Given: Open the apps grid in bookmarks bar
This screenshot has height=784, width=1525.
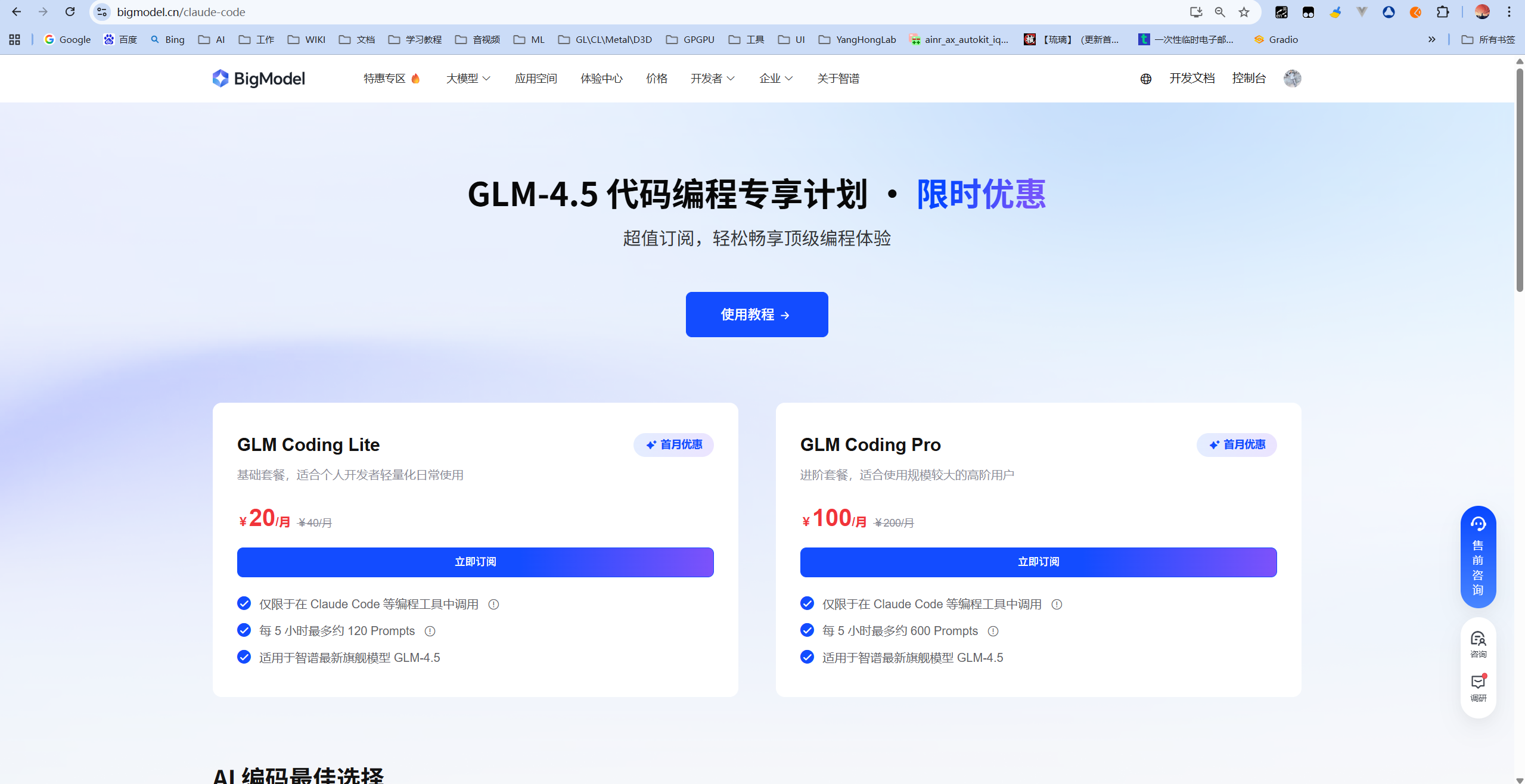Looking at the screenshot, I should [x=15, y=39].
